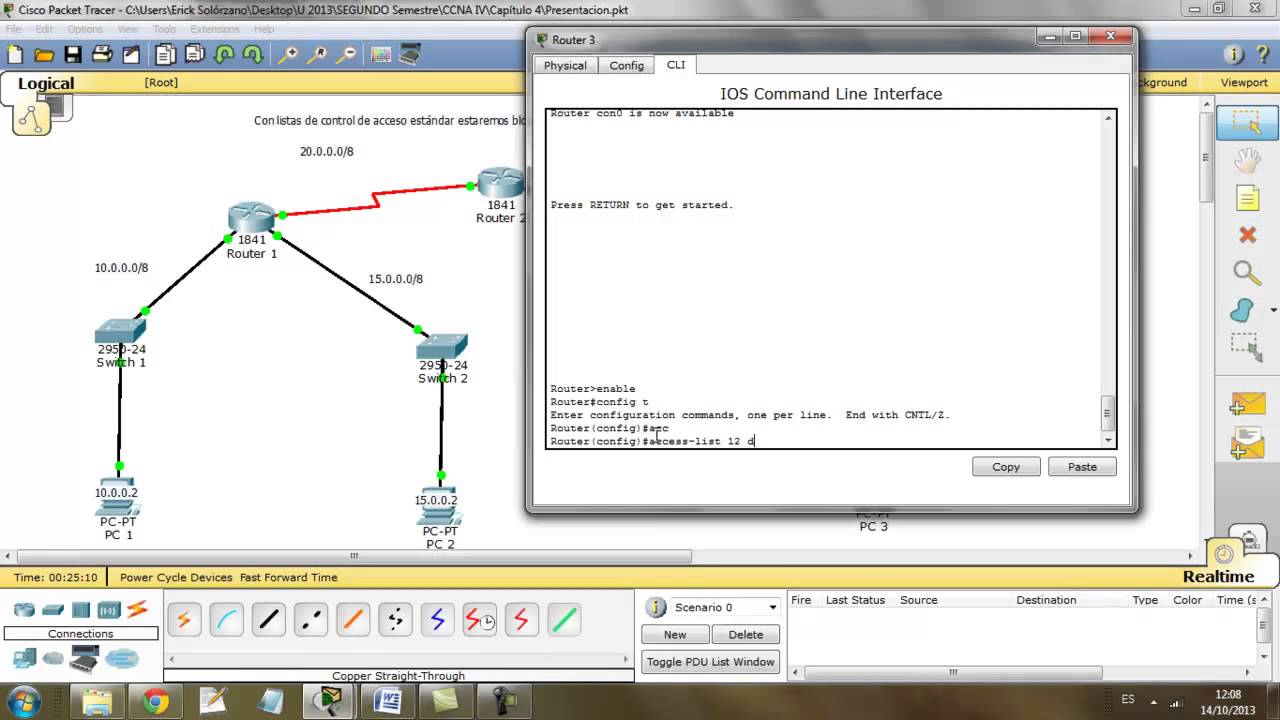Reset workspace zoom with magnifier R icon
Viewport: 1280px width, 720px height.
tap(318, 55)
